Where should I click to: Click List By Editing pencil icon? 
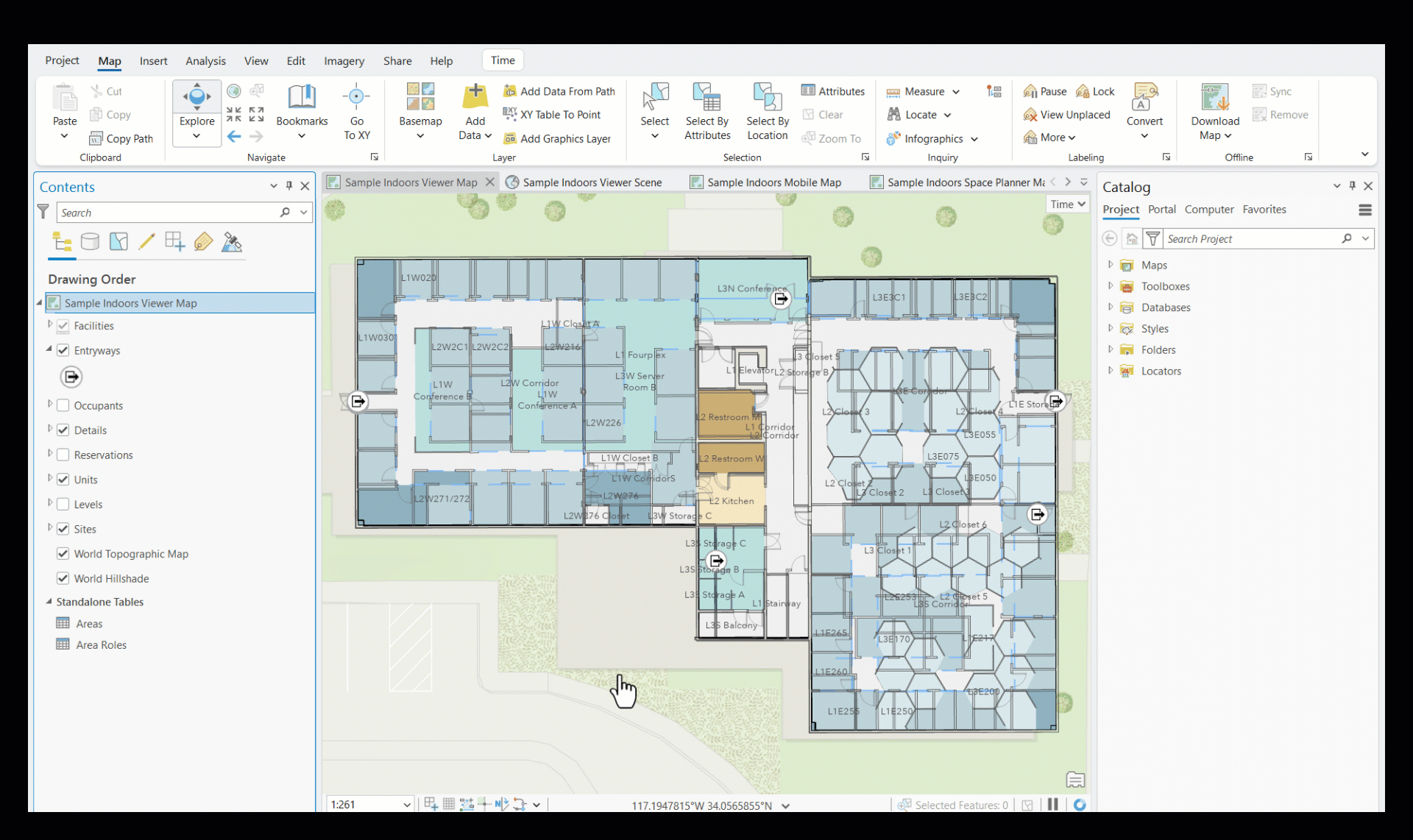(x=146, y=242)
